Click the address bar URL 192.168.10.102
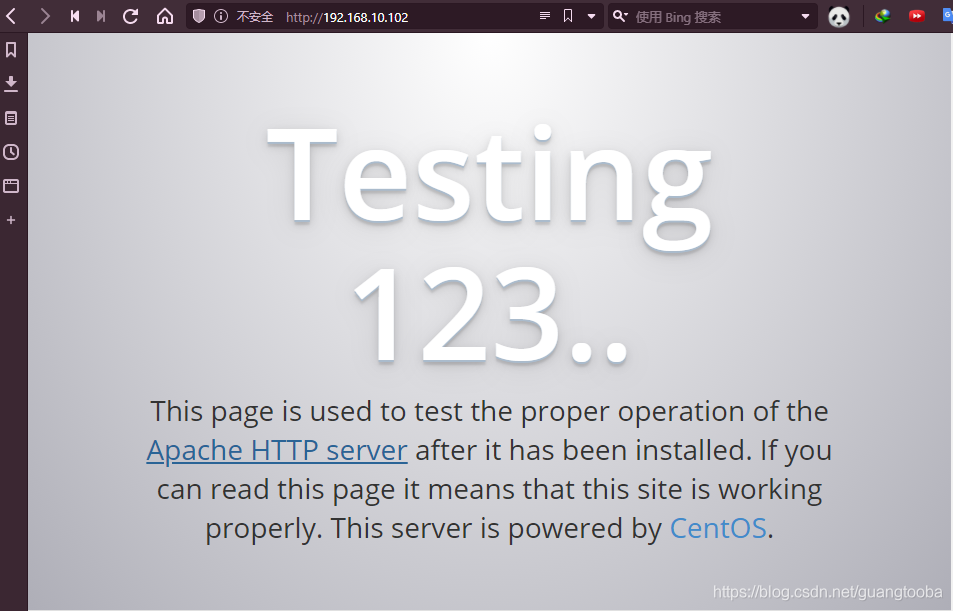Viewport: 953px width, 611px height. (x=365, y=18)
